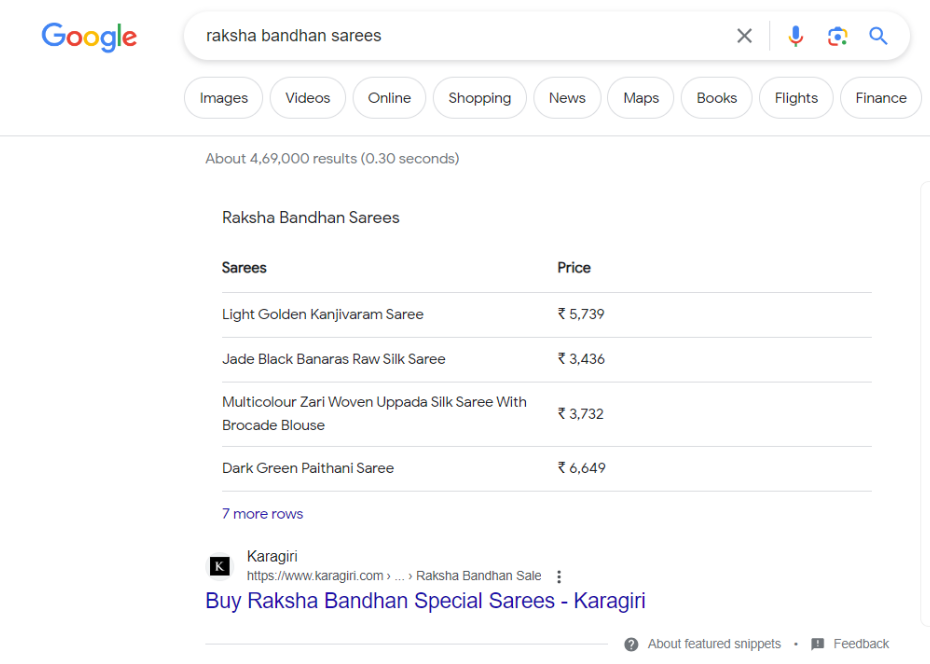Switch to the Images filter
Viewport: 930px width, 664px height.
224,98
